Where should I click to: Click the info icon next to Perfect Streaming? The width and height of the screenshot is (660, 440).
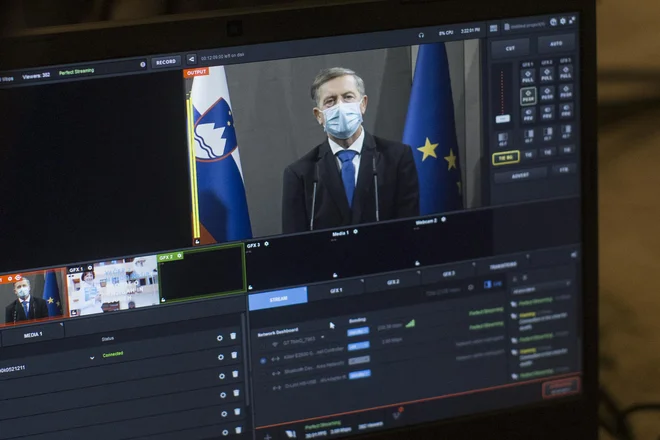tap(143, 64)
